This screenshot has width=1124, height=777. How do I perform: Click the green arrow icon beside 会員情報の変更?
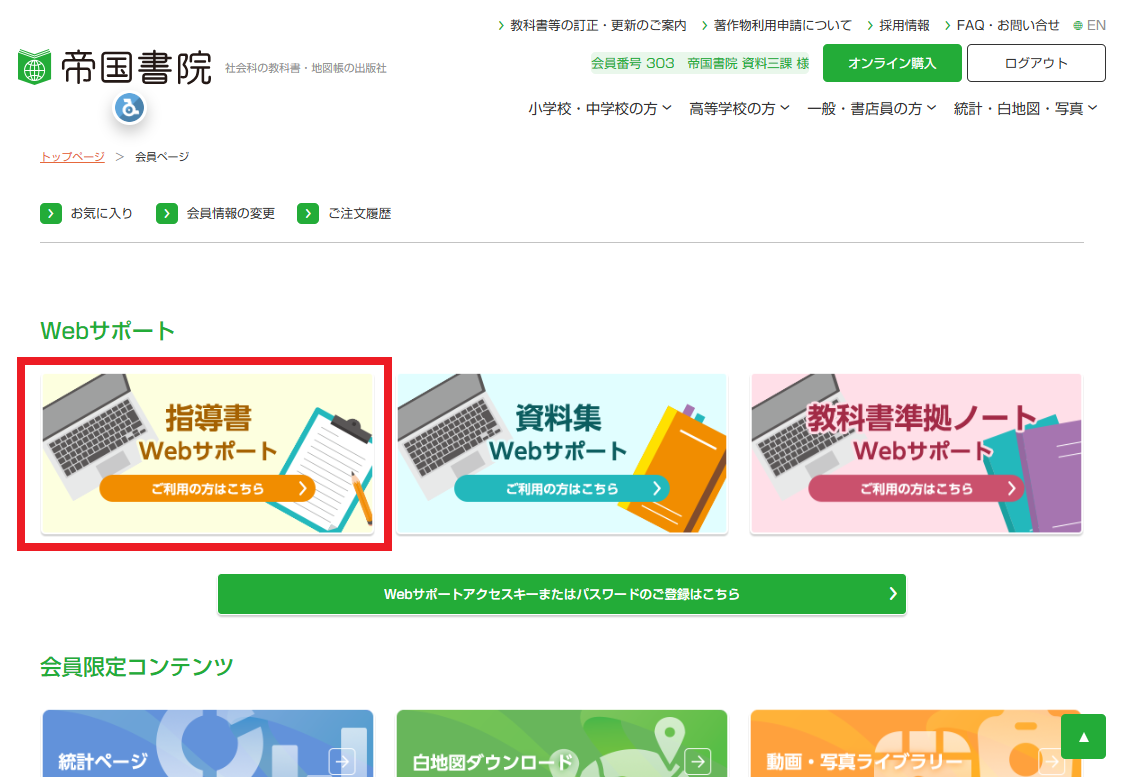[x=167, y=213]
